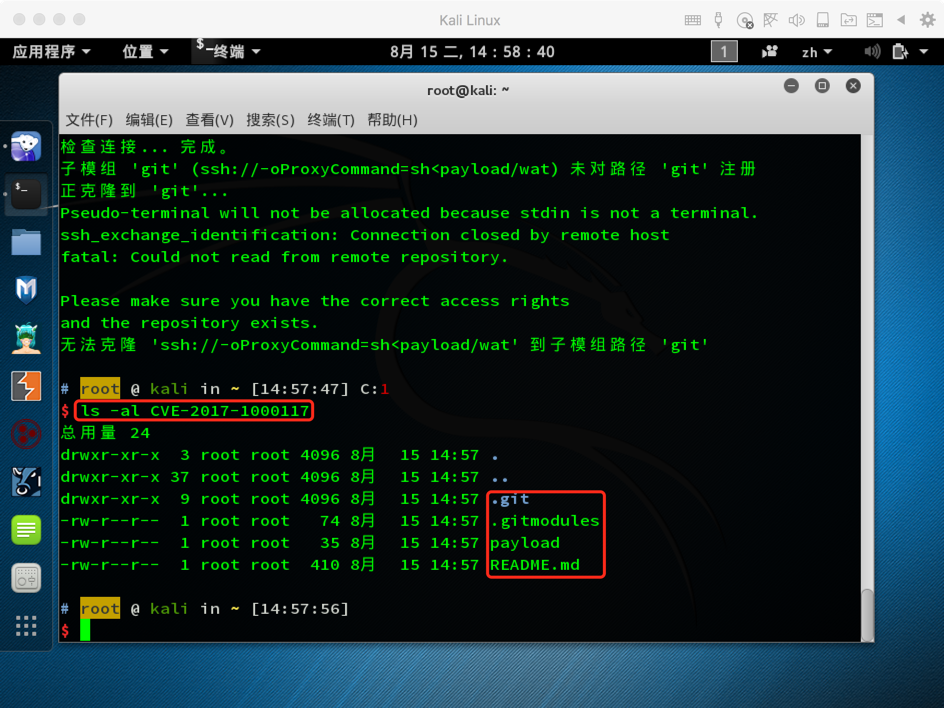The image size is (944, 708).
Task: Click the '总用量 24' line
Action: click(x=105, y=433)
